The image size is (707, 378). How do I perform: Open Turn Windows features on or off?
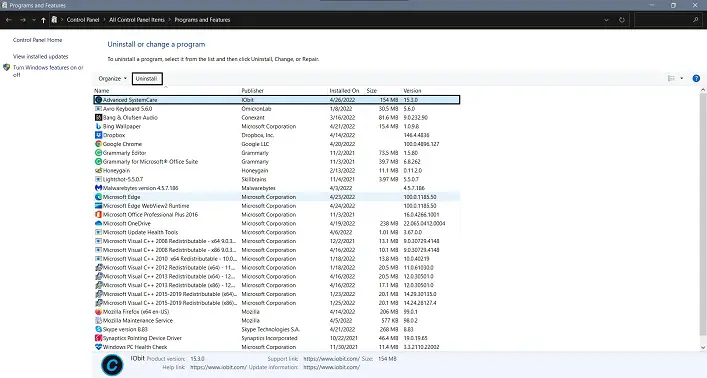[x=48, y=71]
